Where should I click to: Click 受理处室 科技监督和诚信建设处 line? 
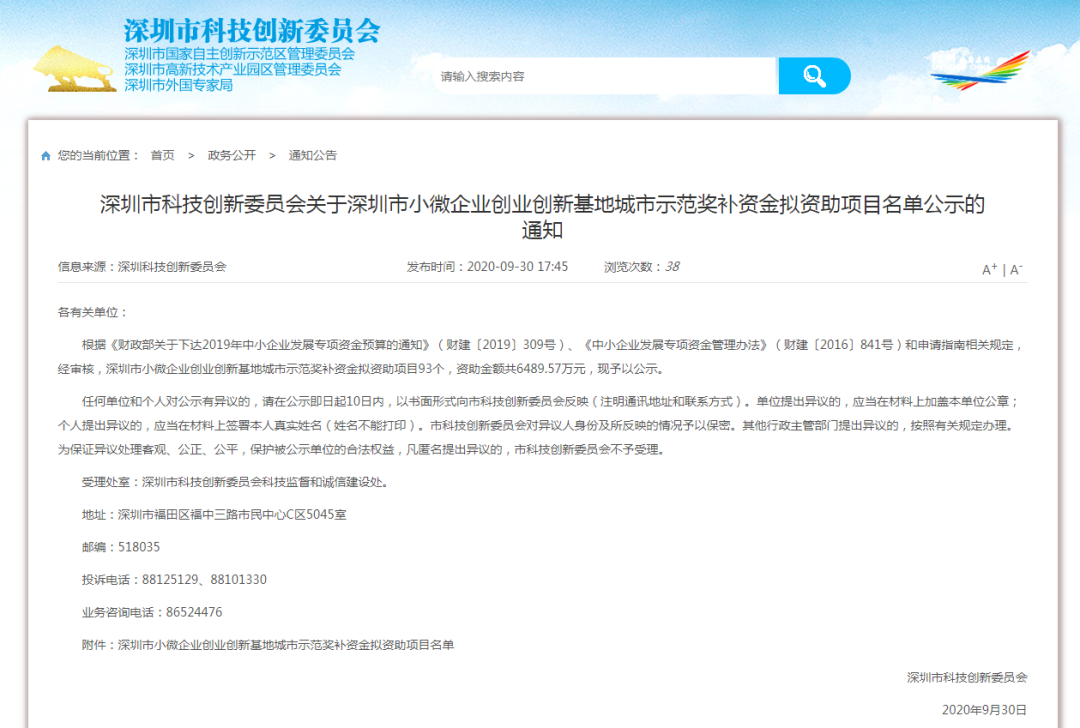235,482
